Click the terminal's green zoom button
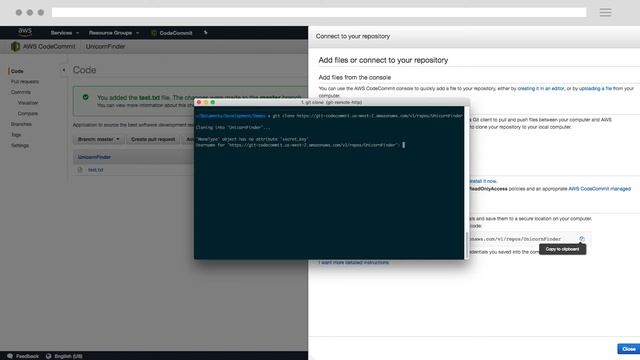This screenshot has width=640, height=360. click(213, 102)
